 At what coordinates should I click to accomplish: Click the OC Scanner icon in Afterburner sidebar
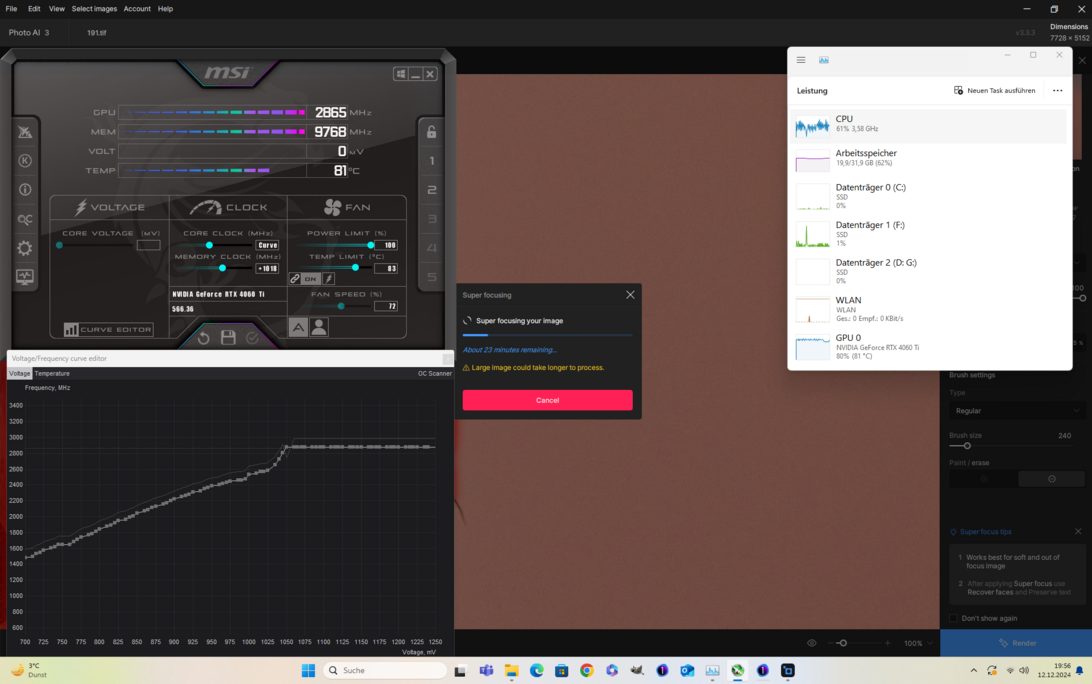tap(25, 219)
